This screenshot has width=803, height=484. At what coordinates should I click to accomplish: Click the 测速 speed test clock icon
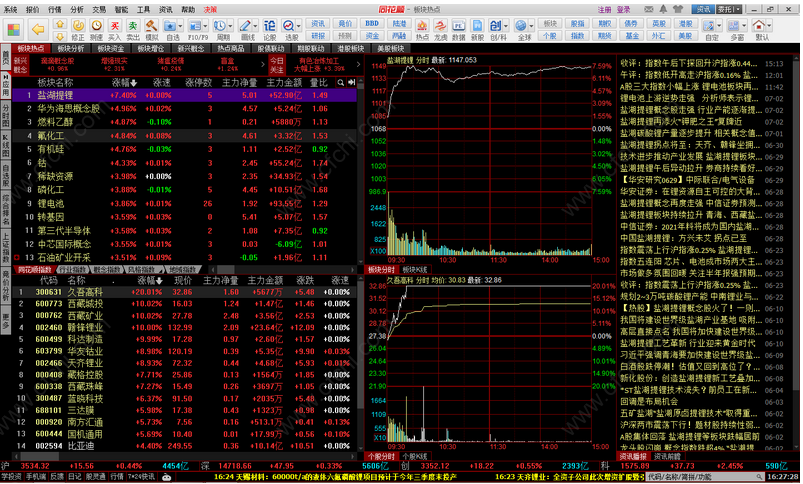96,29
